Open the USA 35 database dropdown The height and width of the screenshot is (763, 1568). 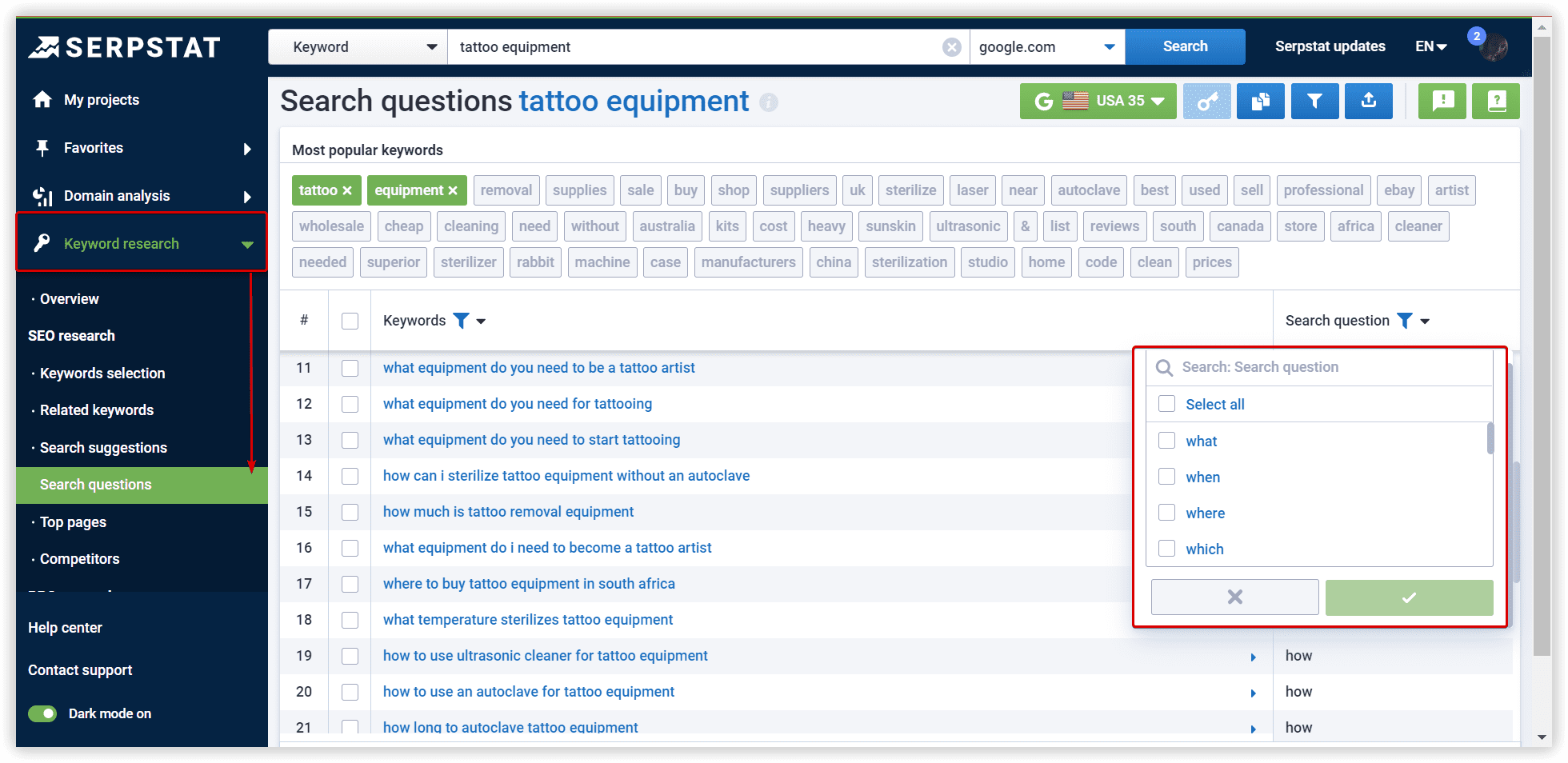pyautogui.click(x=1098, y=101)
